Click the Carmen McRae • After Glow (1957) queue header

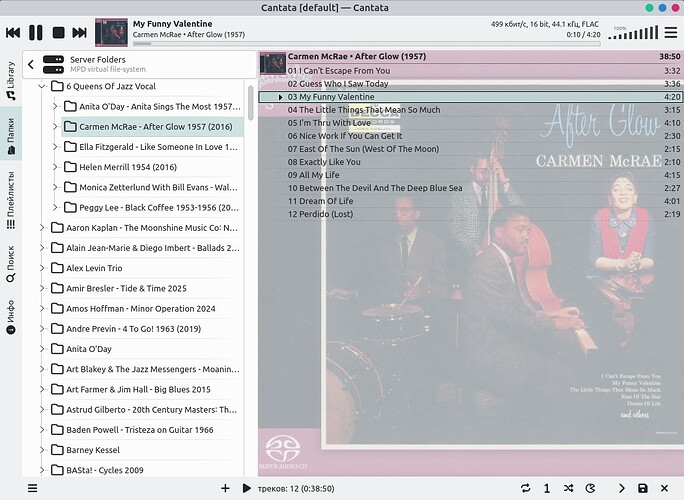pyautogui.click(x=470, y=57)
